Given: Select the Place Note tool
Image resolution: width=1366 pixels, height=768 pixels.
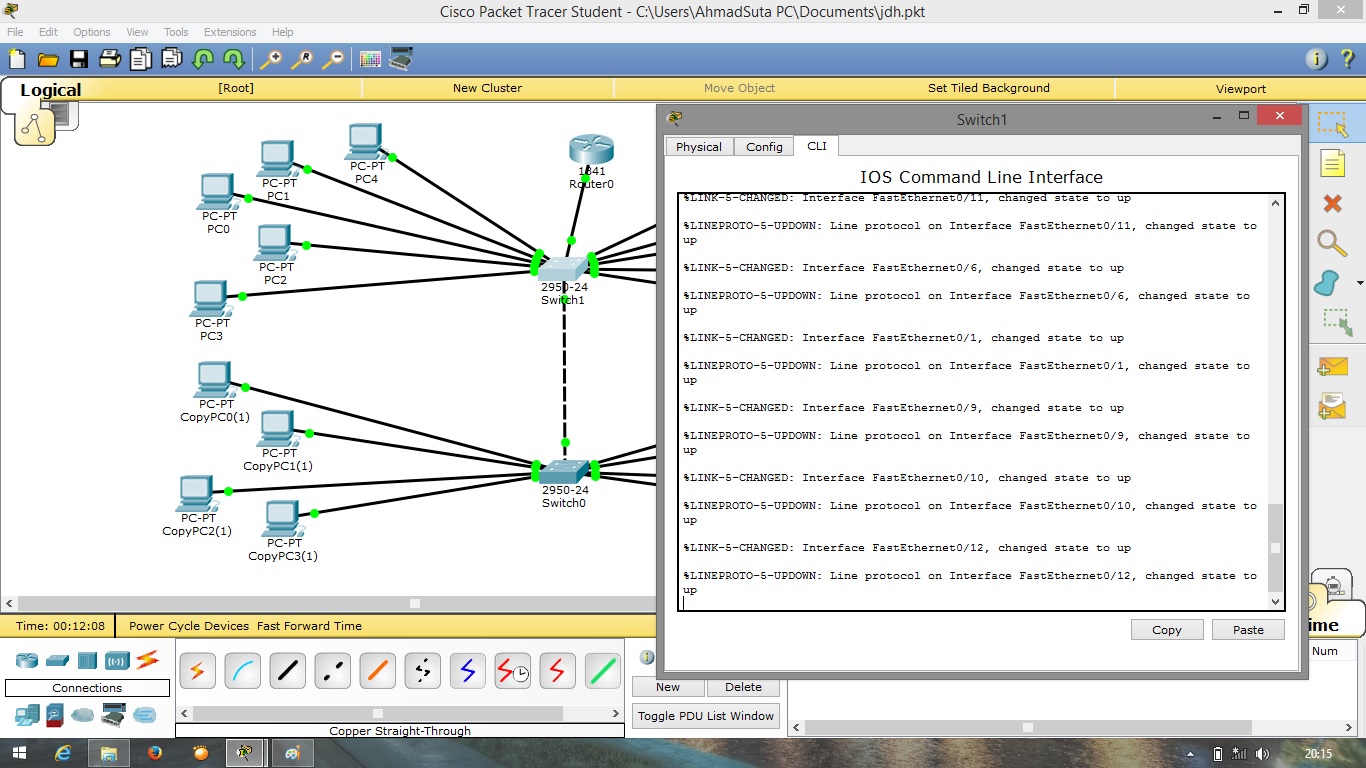Looking at the screenshot, I should pos(1333,163).
